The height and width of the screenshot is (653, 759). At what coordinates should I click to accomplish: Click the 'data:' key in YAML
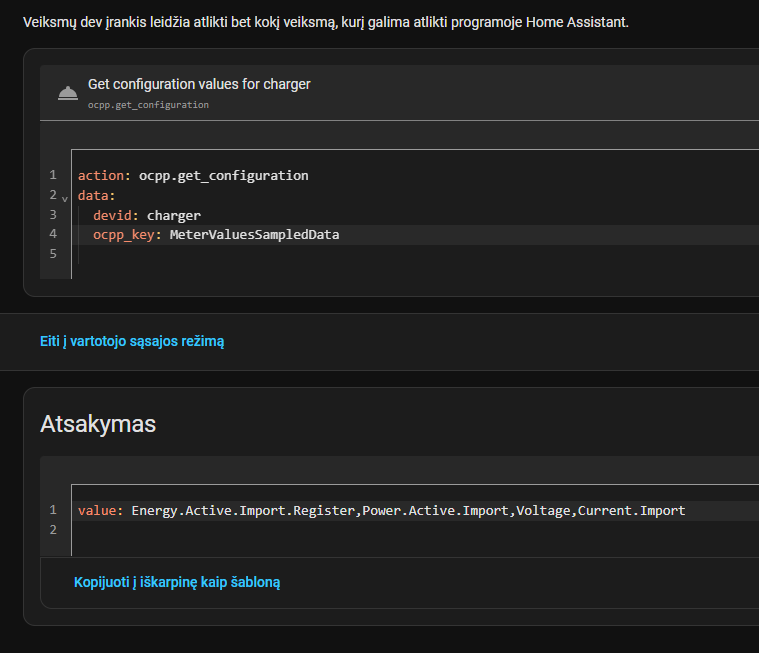pos(97,195)
